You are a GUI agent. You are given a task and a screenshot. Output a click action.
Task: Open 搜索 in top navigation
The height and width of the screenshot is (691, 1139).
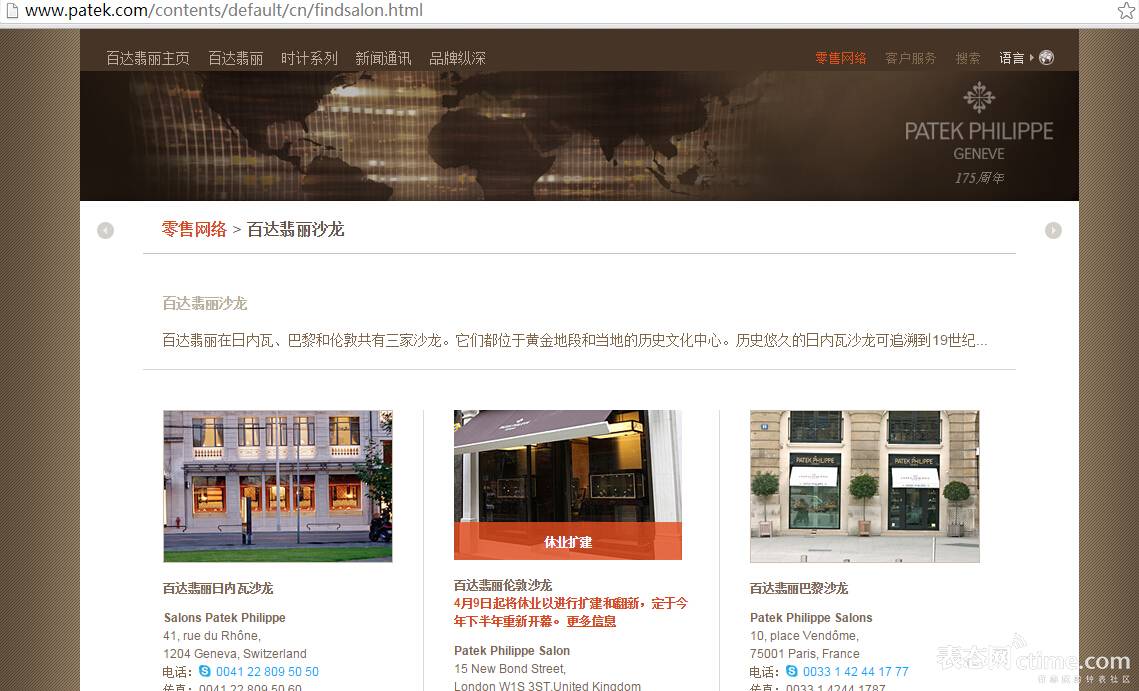(x=968, y=58)
